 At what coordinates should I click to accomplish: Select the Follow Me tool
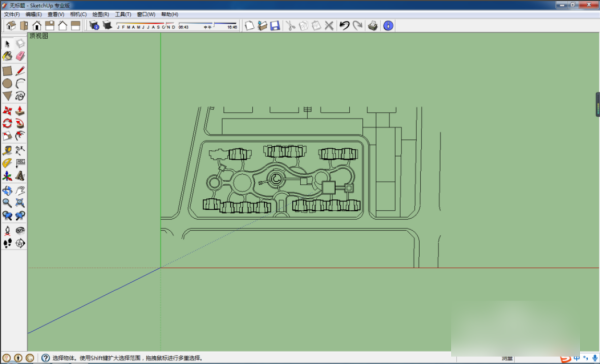click(x=20, y=123)
